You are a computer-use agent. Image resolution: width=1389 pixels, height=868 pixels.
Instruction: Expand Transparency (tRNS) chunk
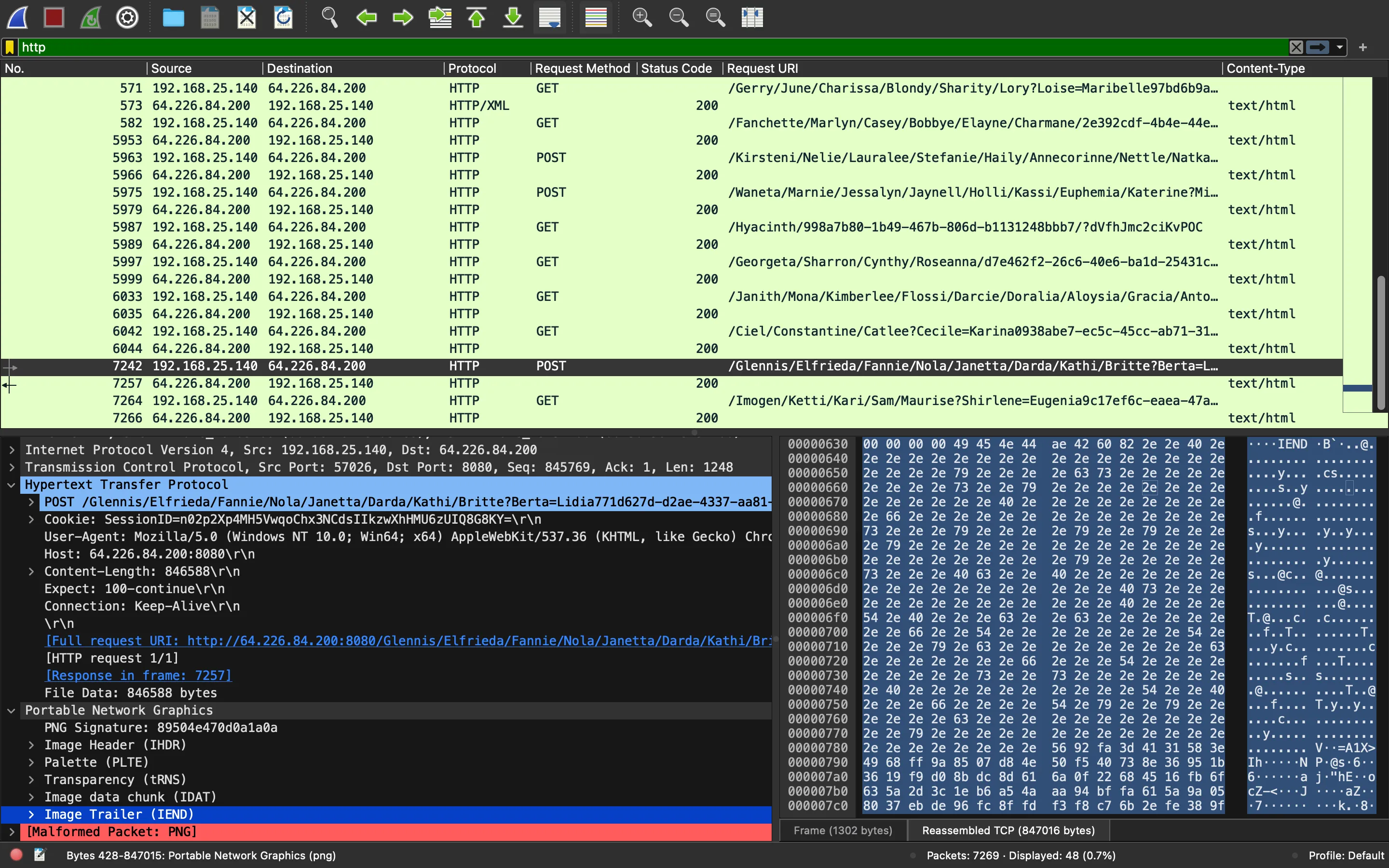tap(31, 780)
